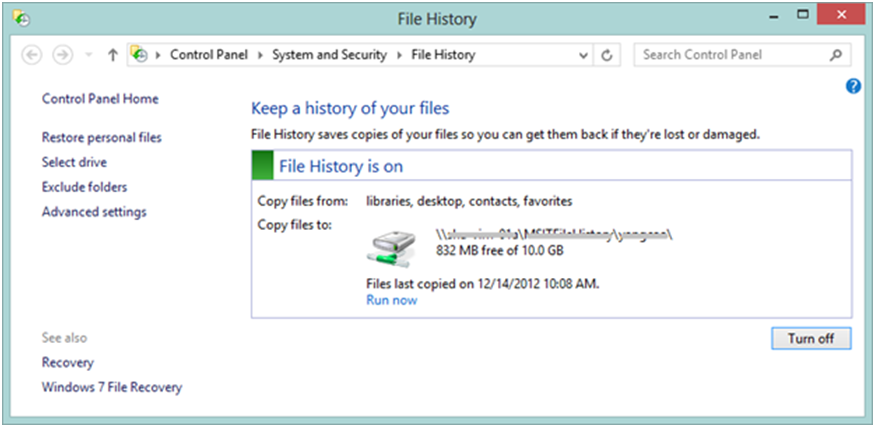Open the recent locations dropdown arrow
The width and height of the screenshot is (875, 427).
click(x=88, y=55)
